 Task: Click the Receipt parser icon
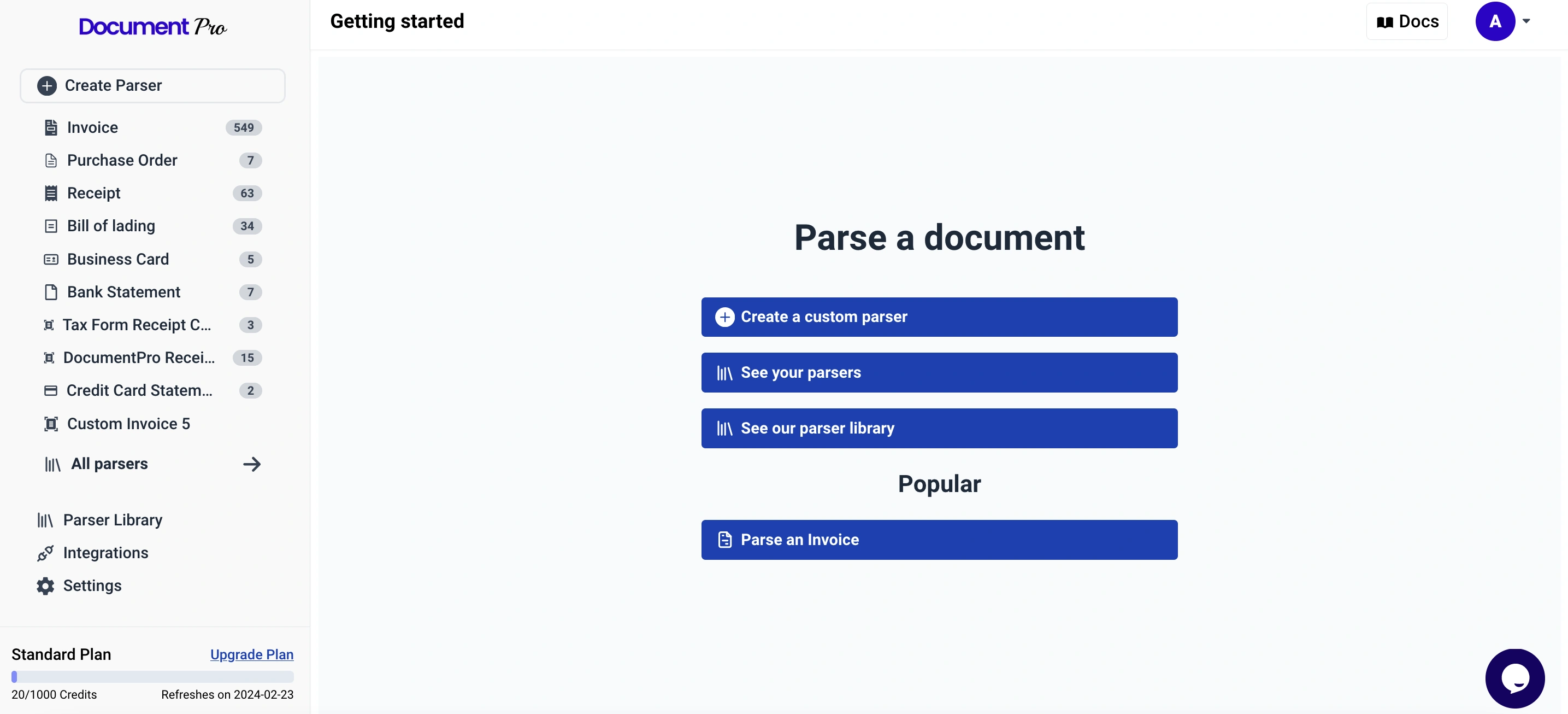[49, 193]
